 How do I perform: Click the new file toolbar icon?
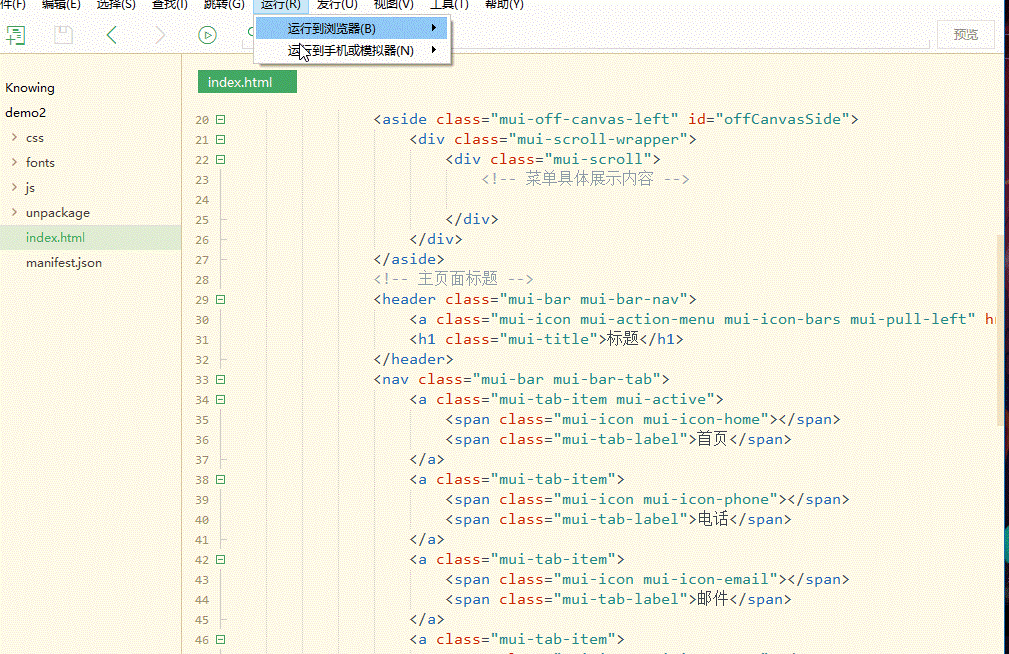(x=15, y=35)
